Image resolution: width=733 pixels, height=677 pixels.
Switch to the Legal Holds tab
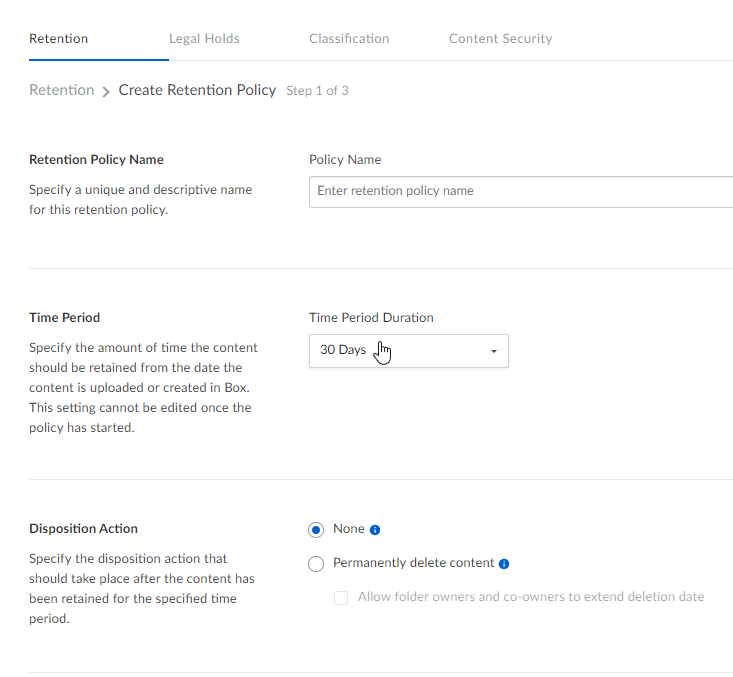click(x=204, y=38)
